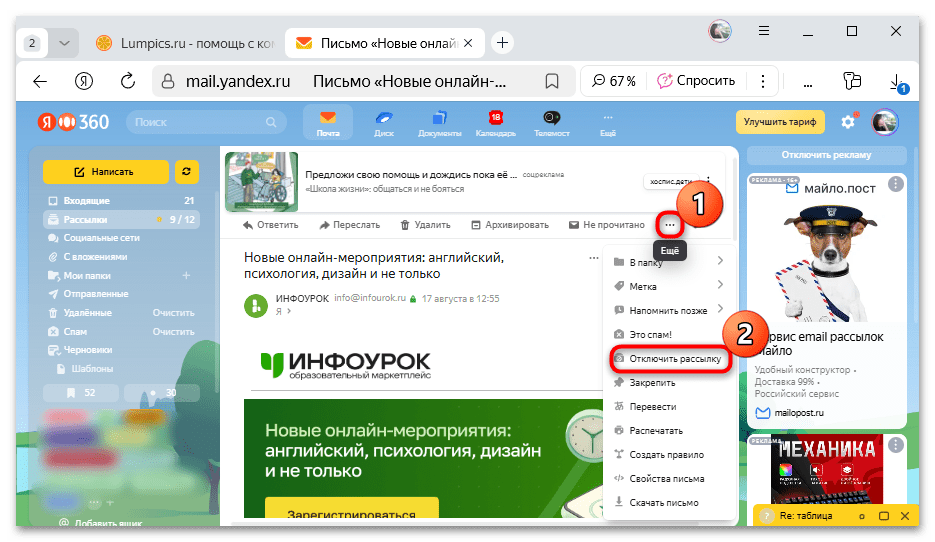This screenshot has height=542, width=935.
Task: Click Ответить button
Action: coord(271,225)
